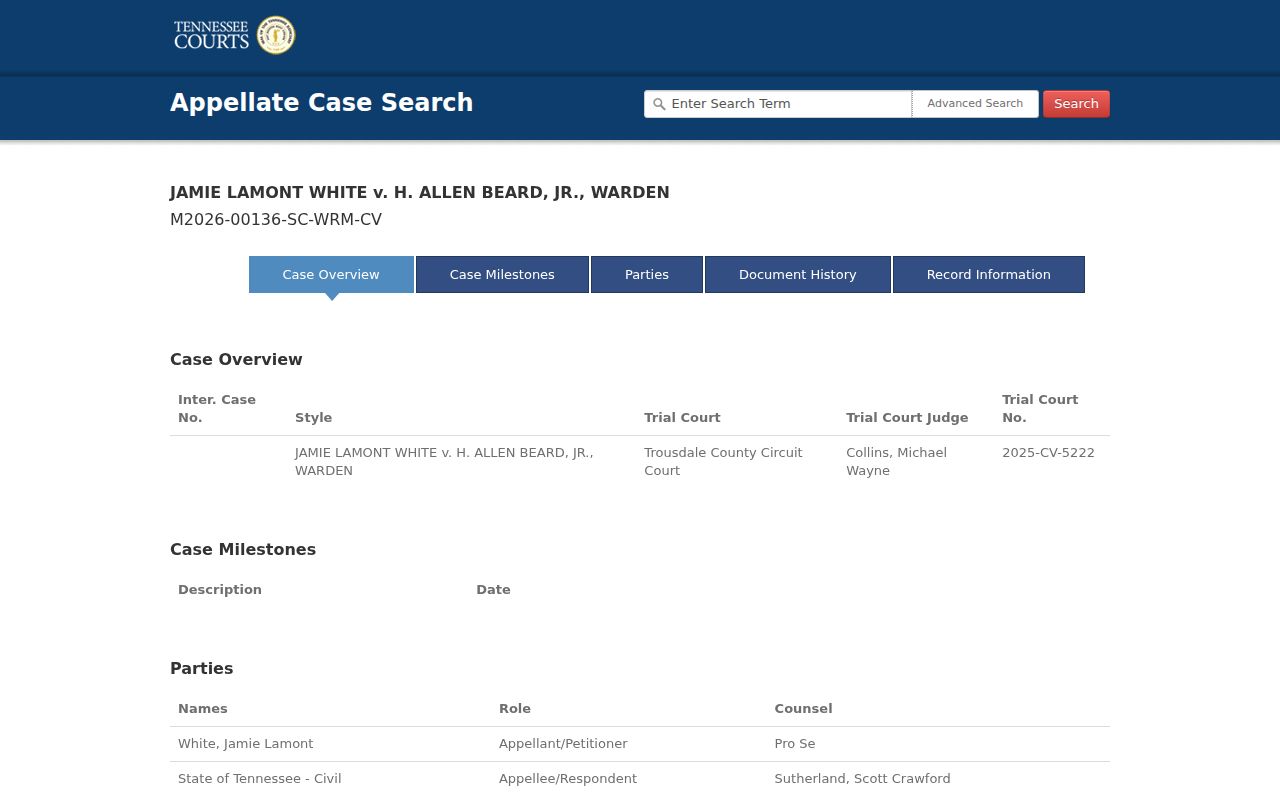The width and height of the screenshot is (1280, 800).
Task: Click the Names column header
Action: tap(203, 709)
